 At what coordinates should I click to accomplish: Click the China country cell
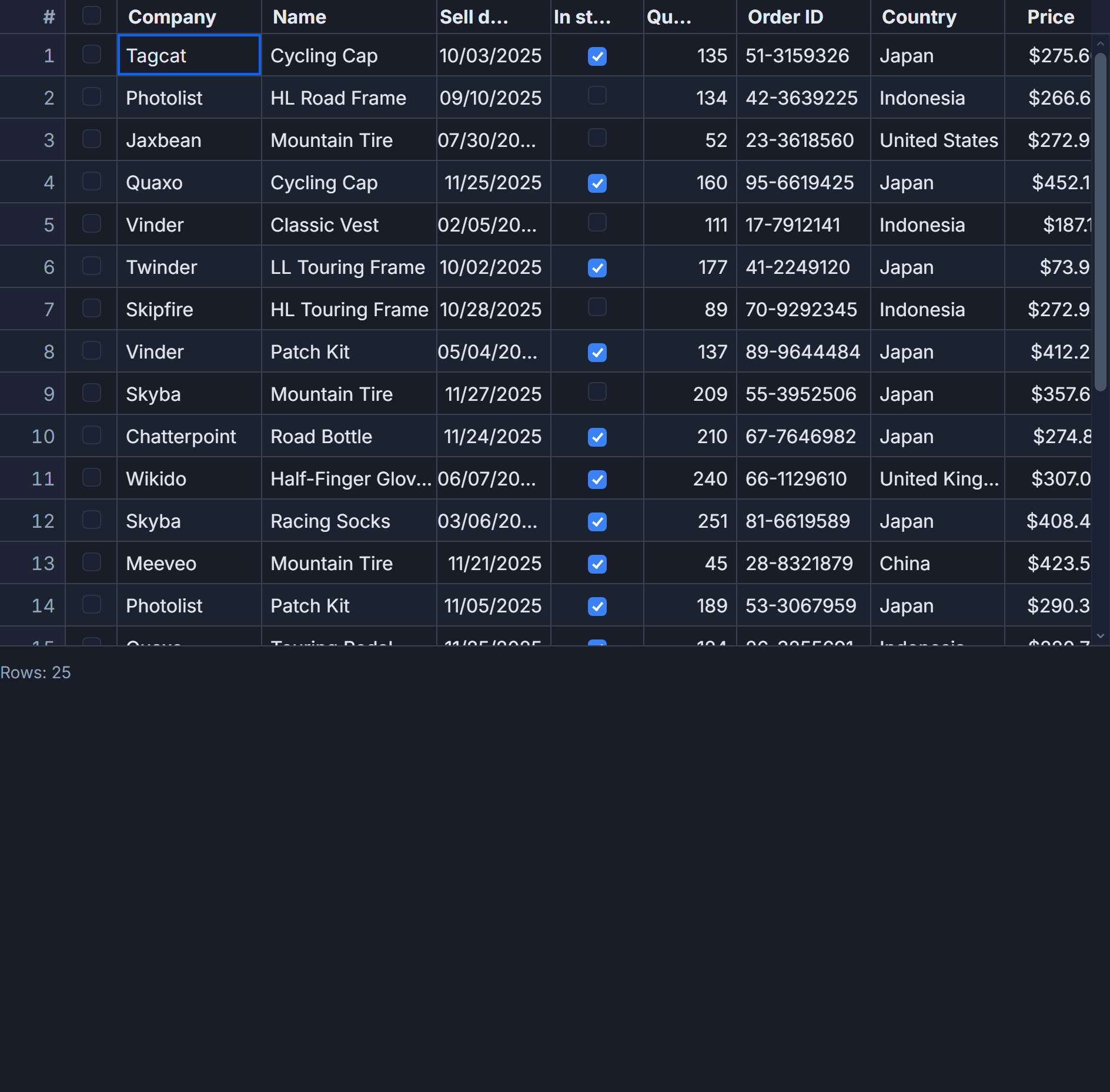point(938,563)
